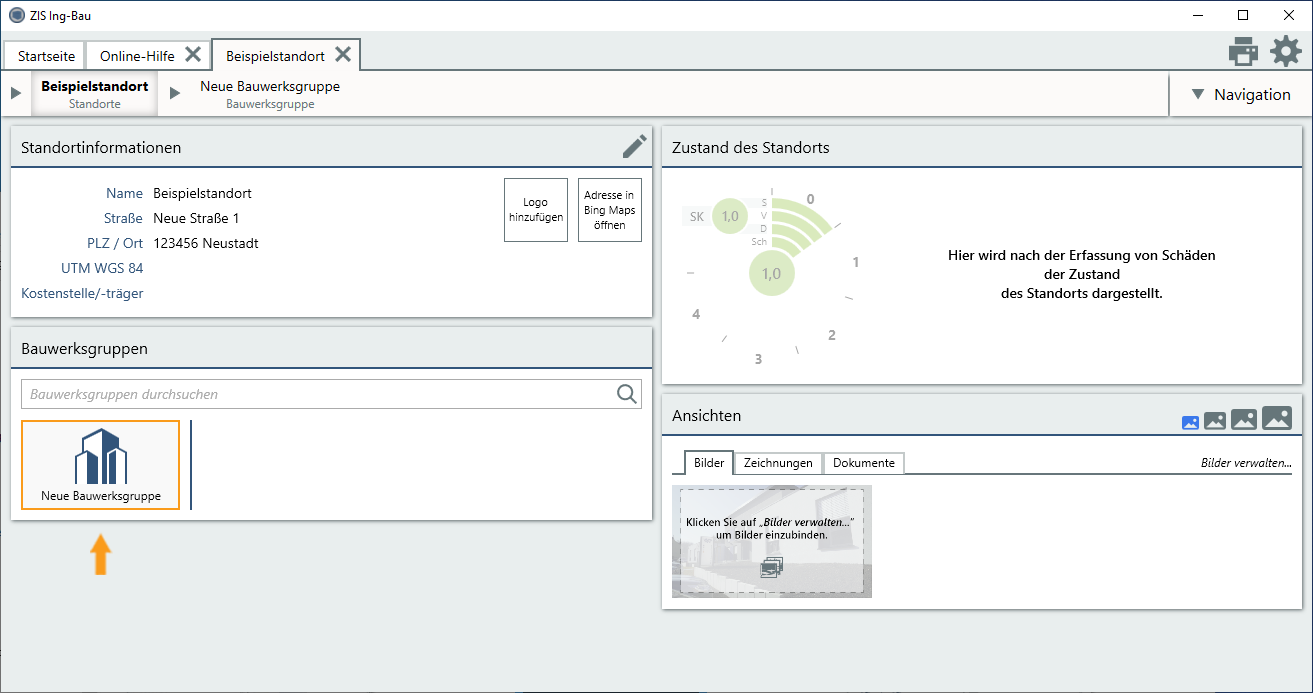The width and height of the screenshot is (1313, 693).
Task: Open the Bilder verwalten link
Action: point(1245,463)
